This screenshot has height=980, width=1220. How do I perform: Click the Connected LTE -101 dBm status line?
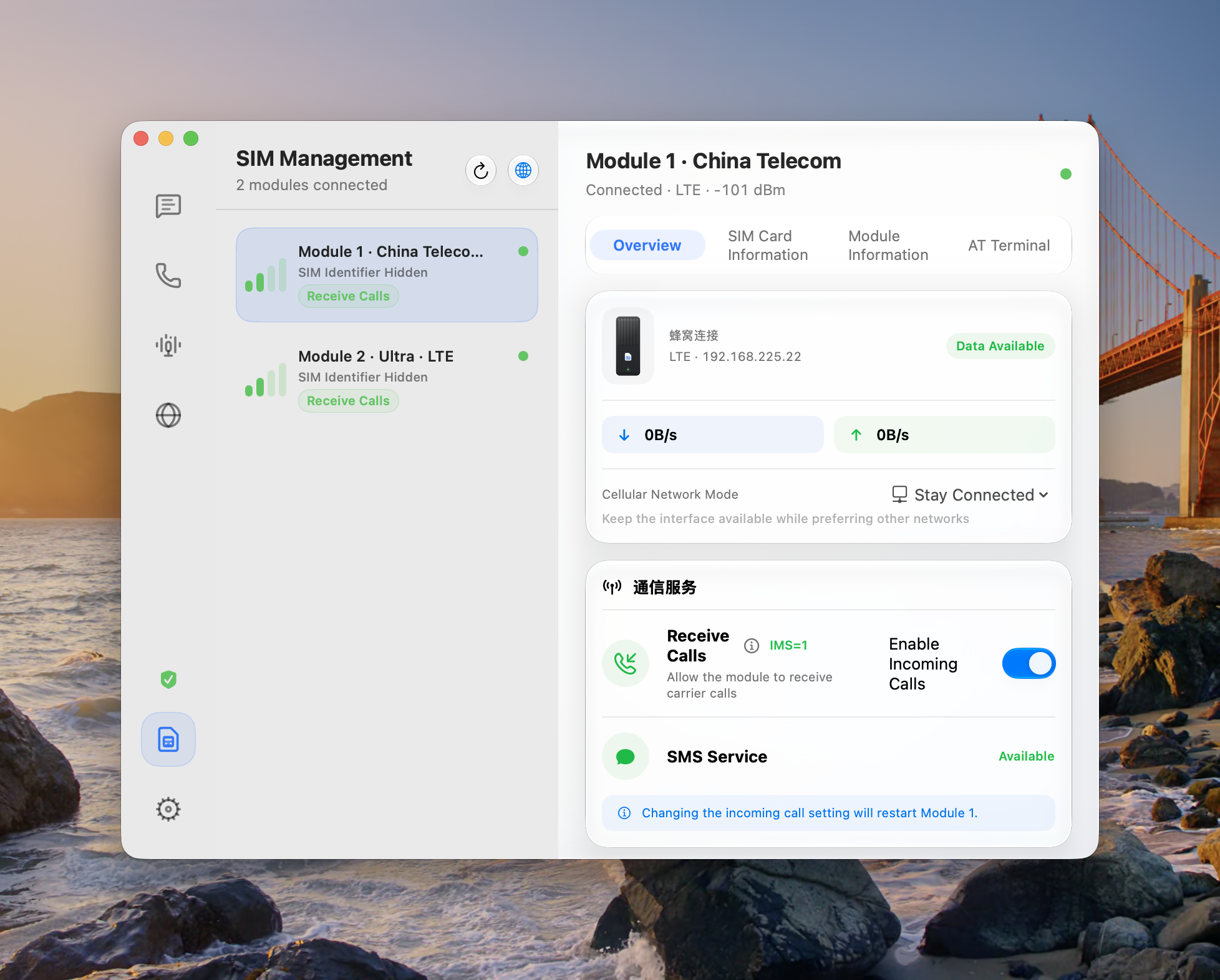(x=685, y=190)
